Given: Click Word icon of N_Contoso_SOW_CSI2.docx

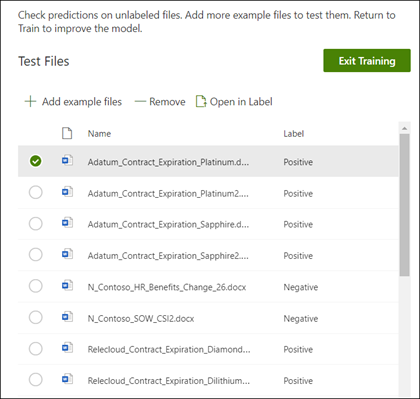Looking at the screenshot, I should click(67, 317).
